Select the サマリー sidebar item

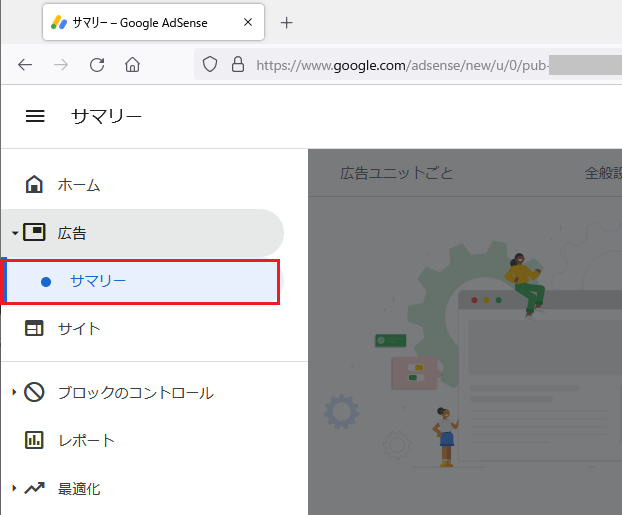[x=98, y=281]
